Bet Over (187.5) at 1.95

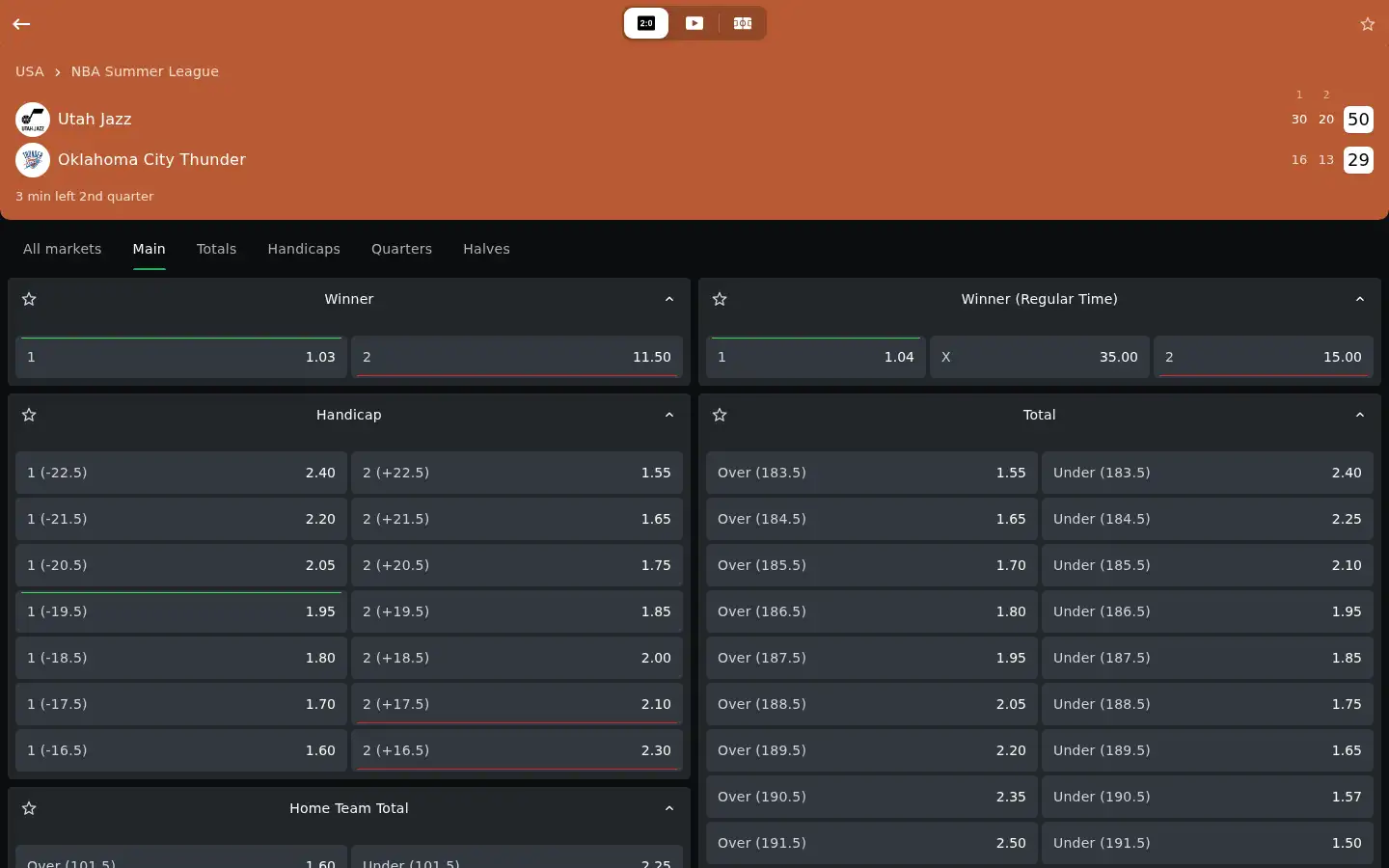coord(872,658)
